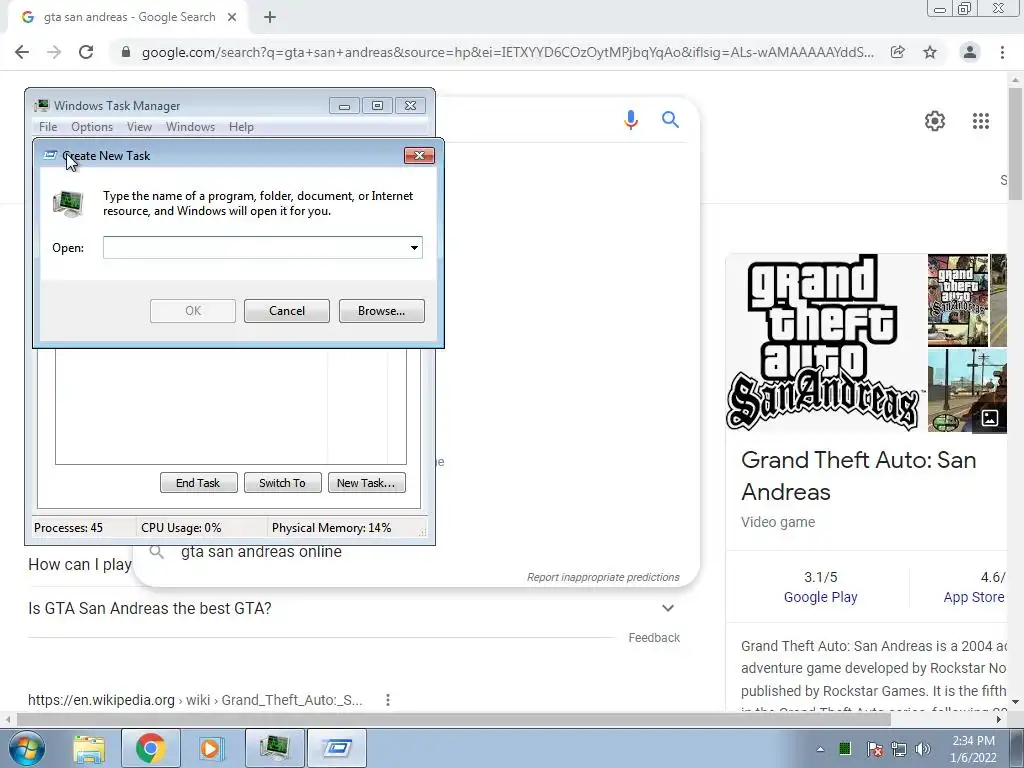
Task: Click the green tray CPU meter icon
Action: point(844,749)
